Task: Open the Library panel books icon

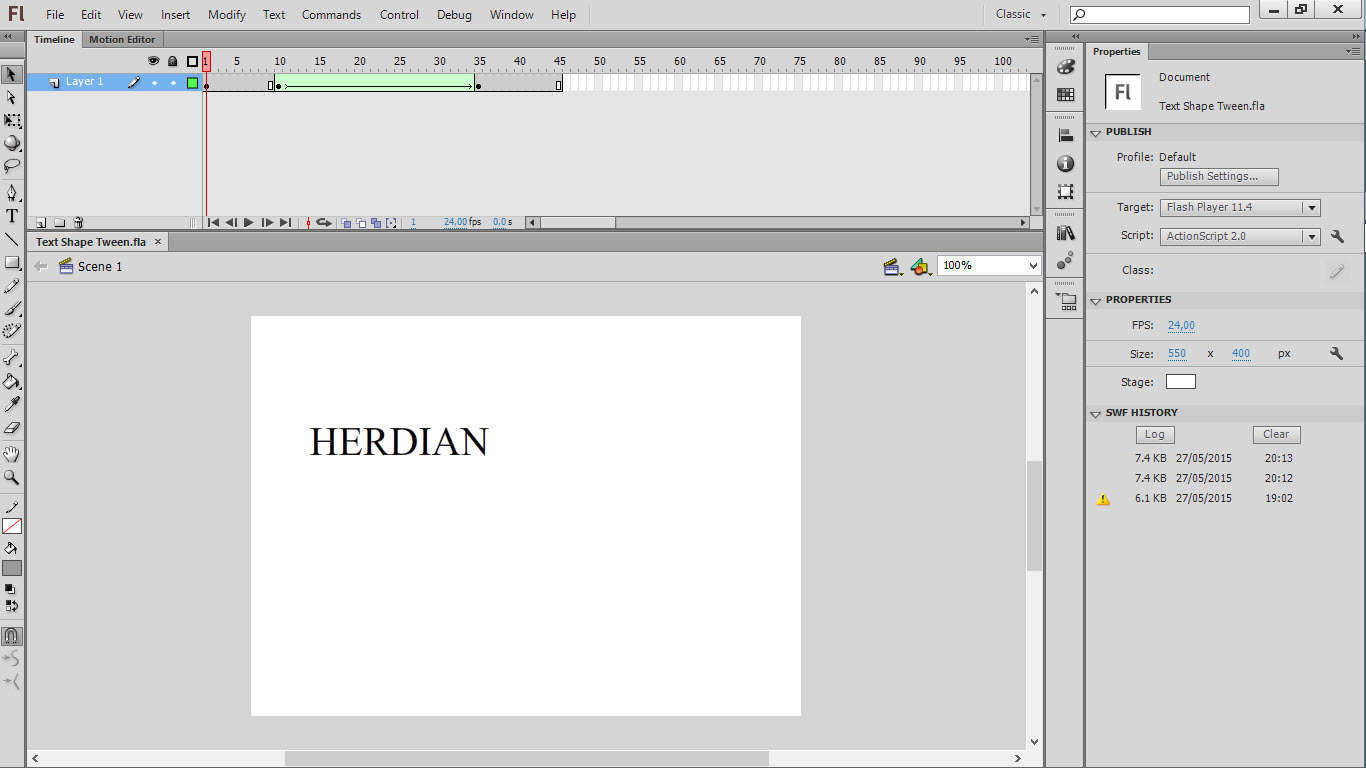Action: pos(1065,233)
